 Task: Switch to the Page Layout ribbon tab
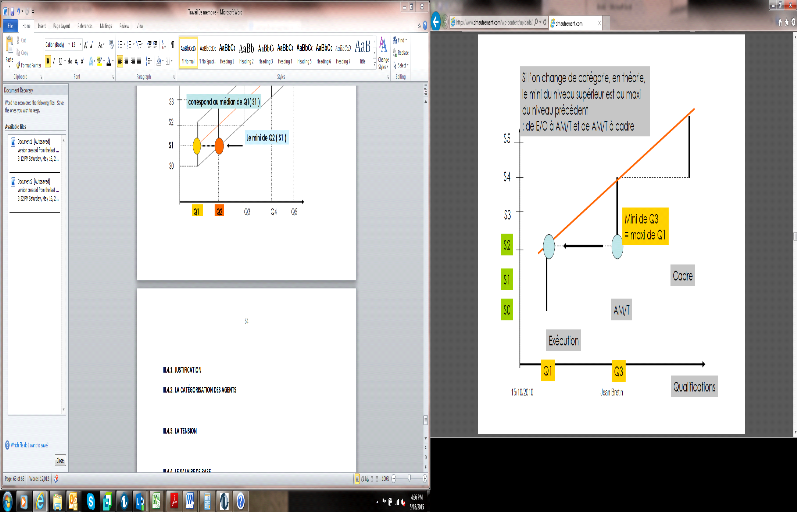point(62,25)
